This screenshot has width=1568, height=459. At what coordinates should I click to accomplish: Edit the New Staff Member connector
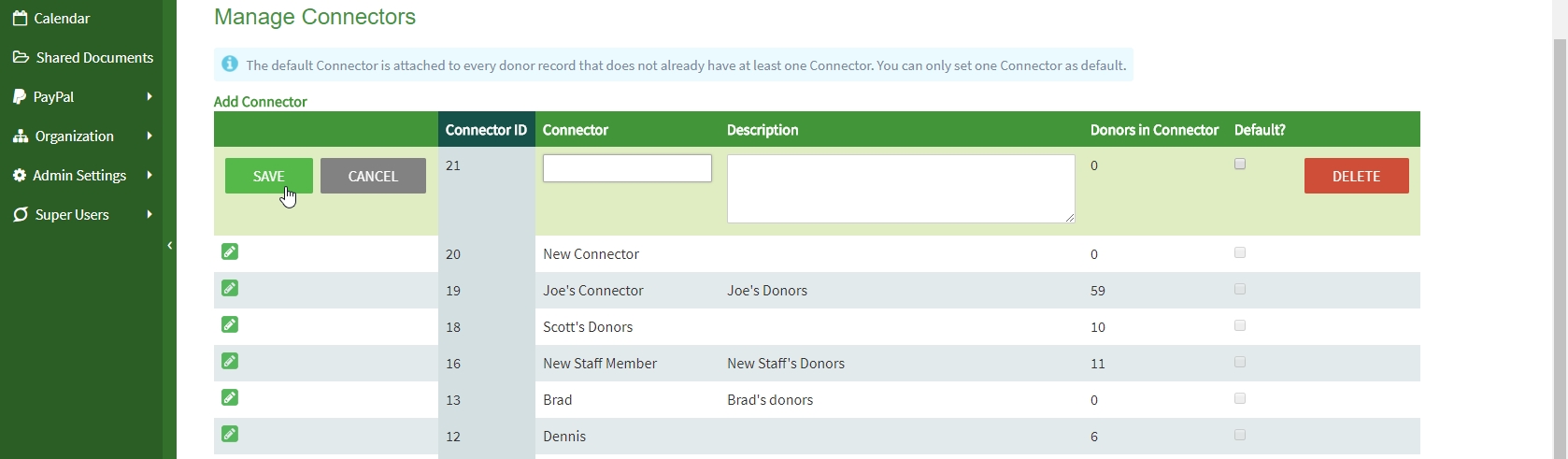[230, 361]
